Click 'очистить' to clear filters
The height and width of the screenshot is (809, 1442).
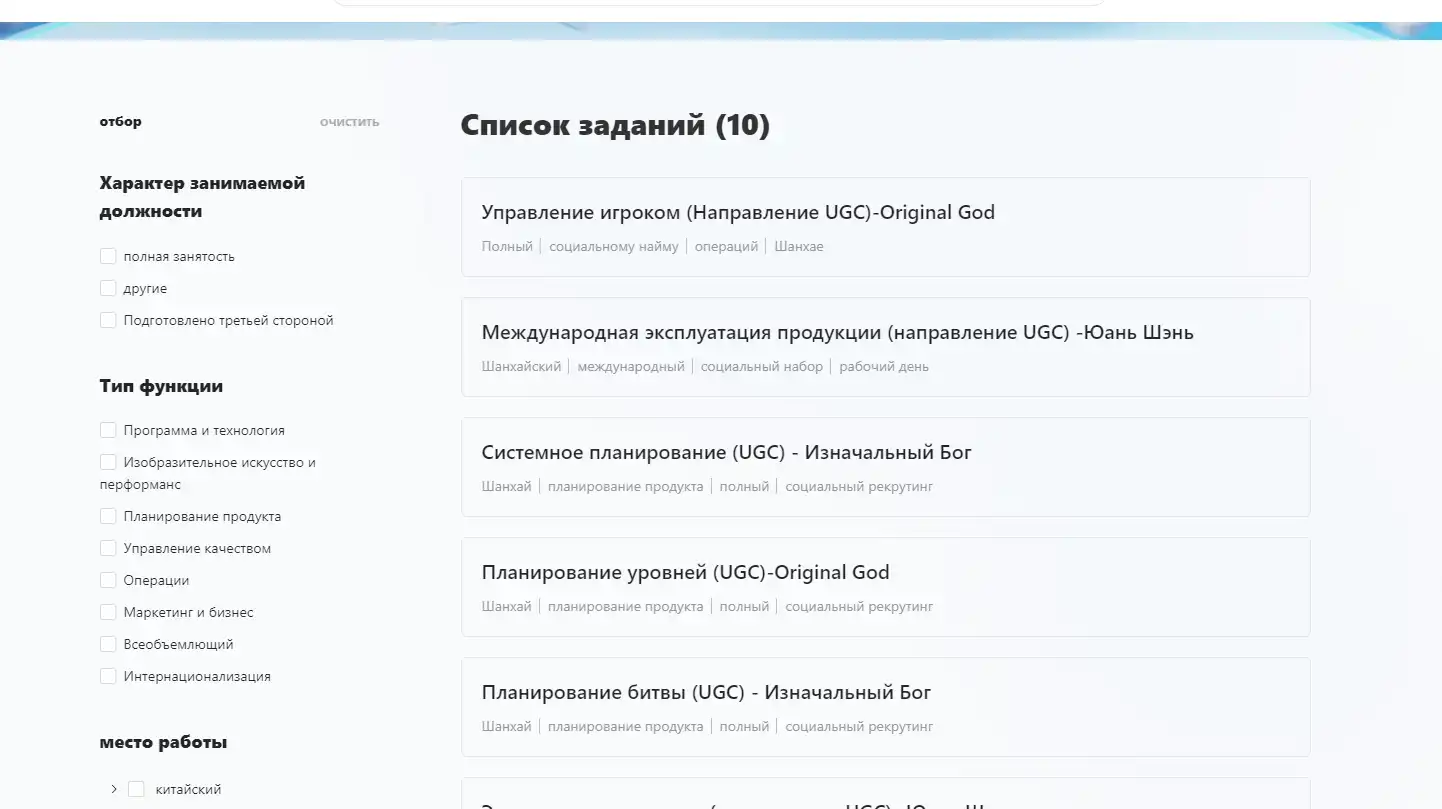point(349,122)
